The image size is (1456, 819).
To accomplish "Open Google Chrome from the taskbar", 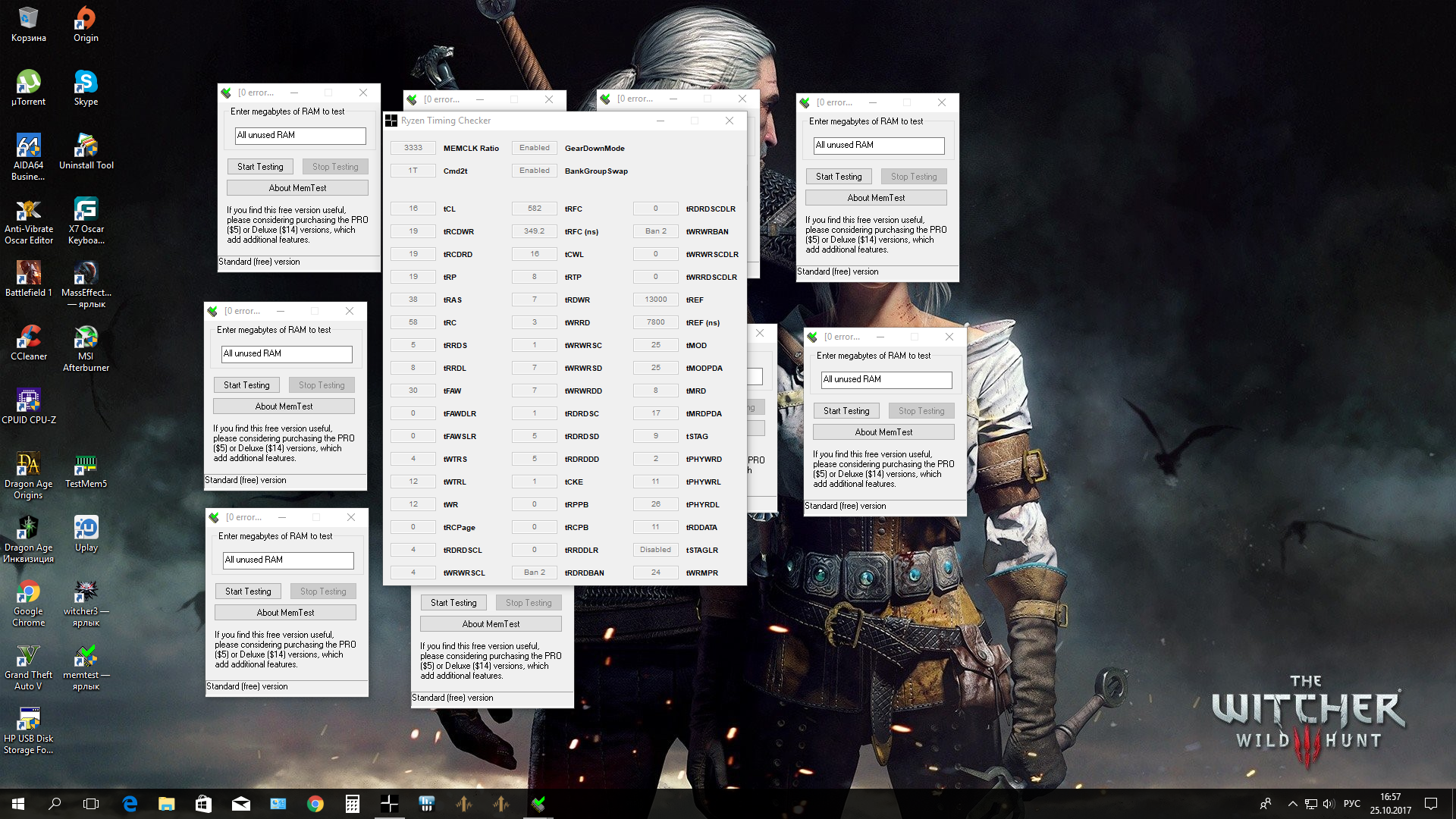I will 315,804.
